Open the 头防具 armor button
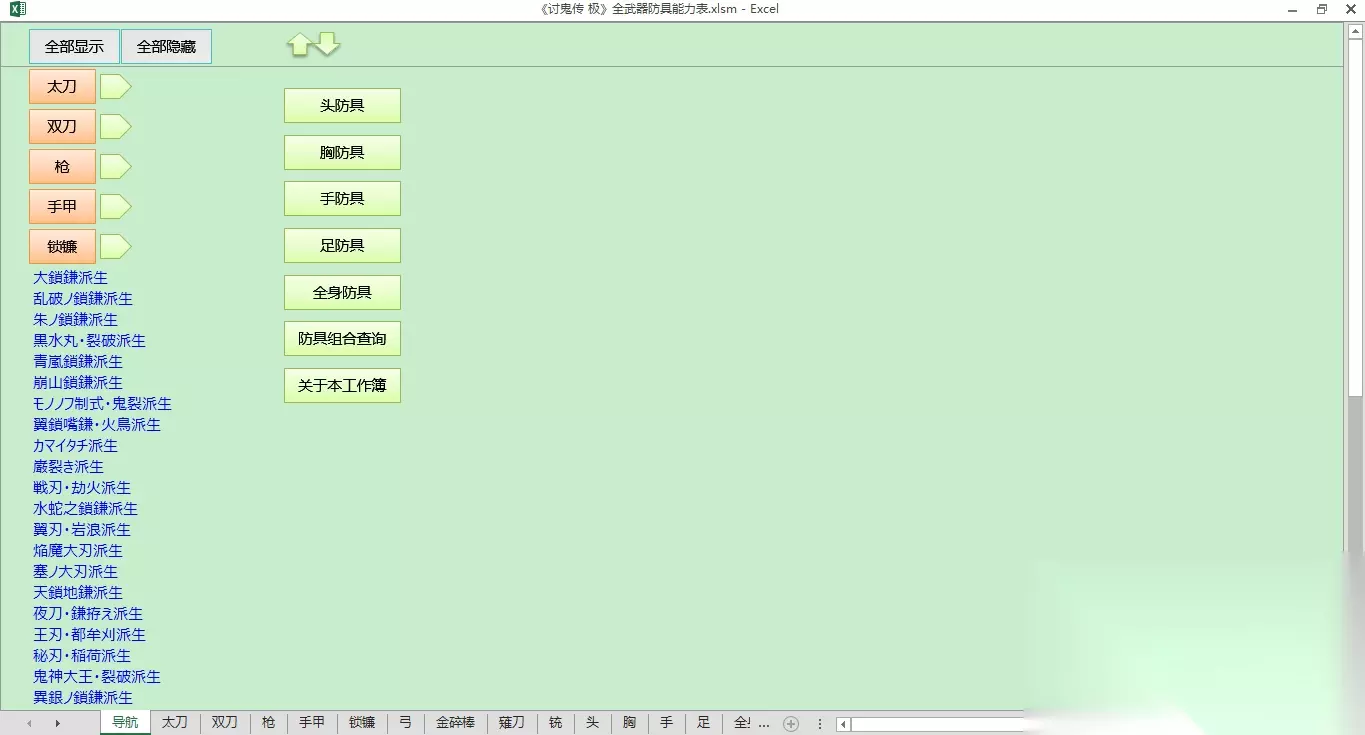The width and height of the screenshot is (1365, 735). point(342,105)
